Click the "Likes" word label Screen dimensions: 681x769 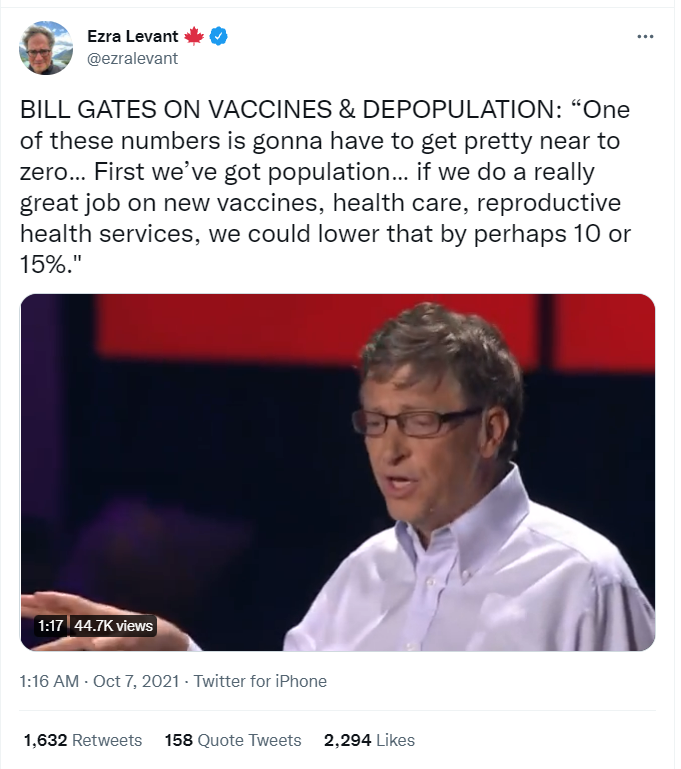point(395,740)
